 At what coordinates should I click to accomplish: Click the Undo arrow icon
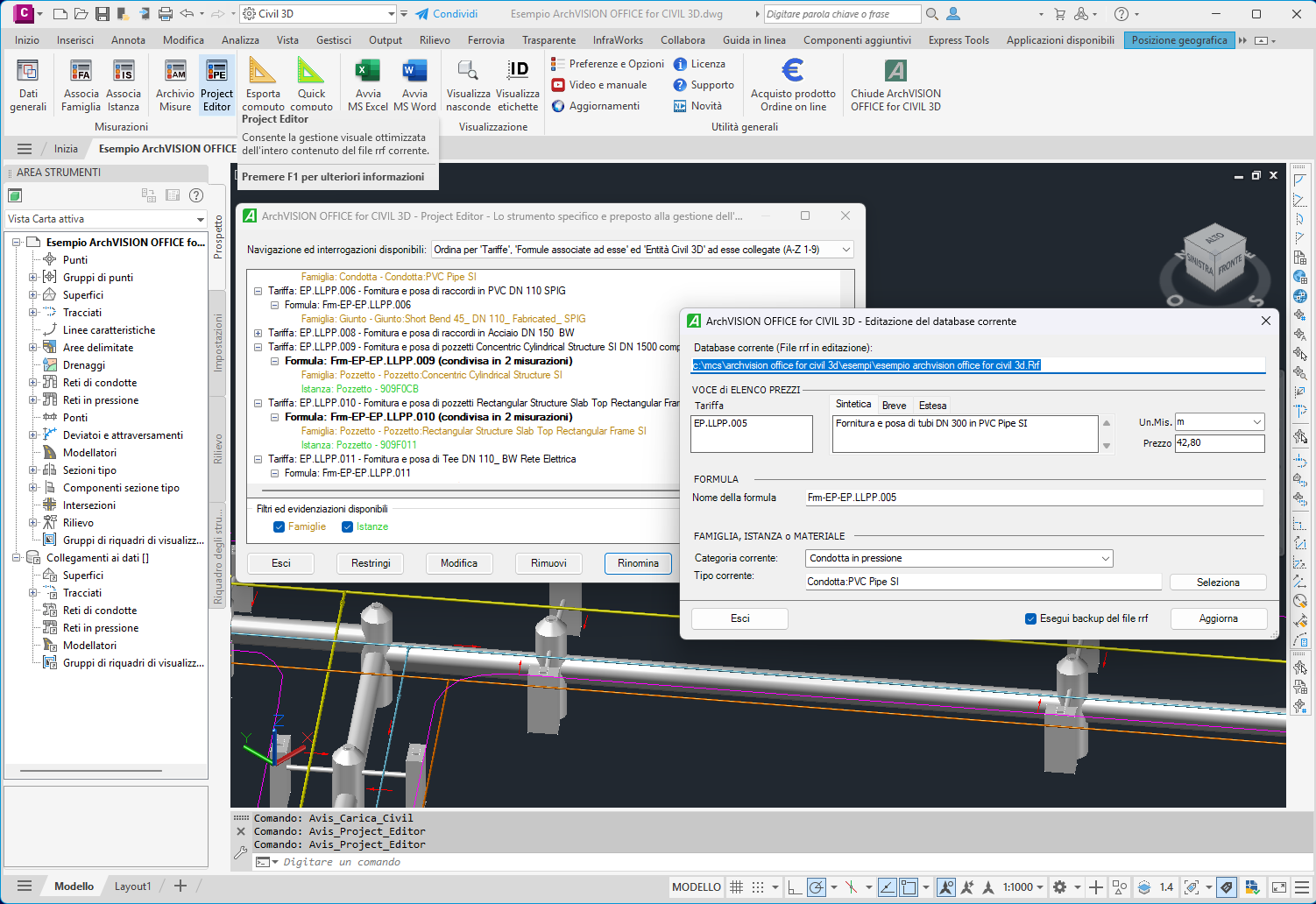coord(187,14)
